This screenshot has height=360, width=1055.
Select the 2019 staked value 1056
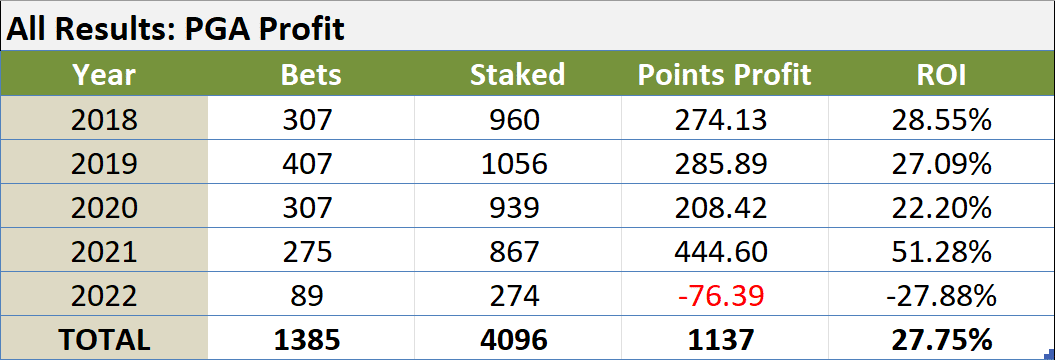point(517,164)
